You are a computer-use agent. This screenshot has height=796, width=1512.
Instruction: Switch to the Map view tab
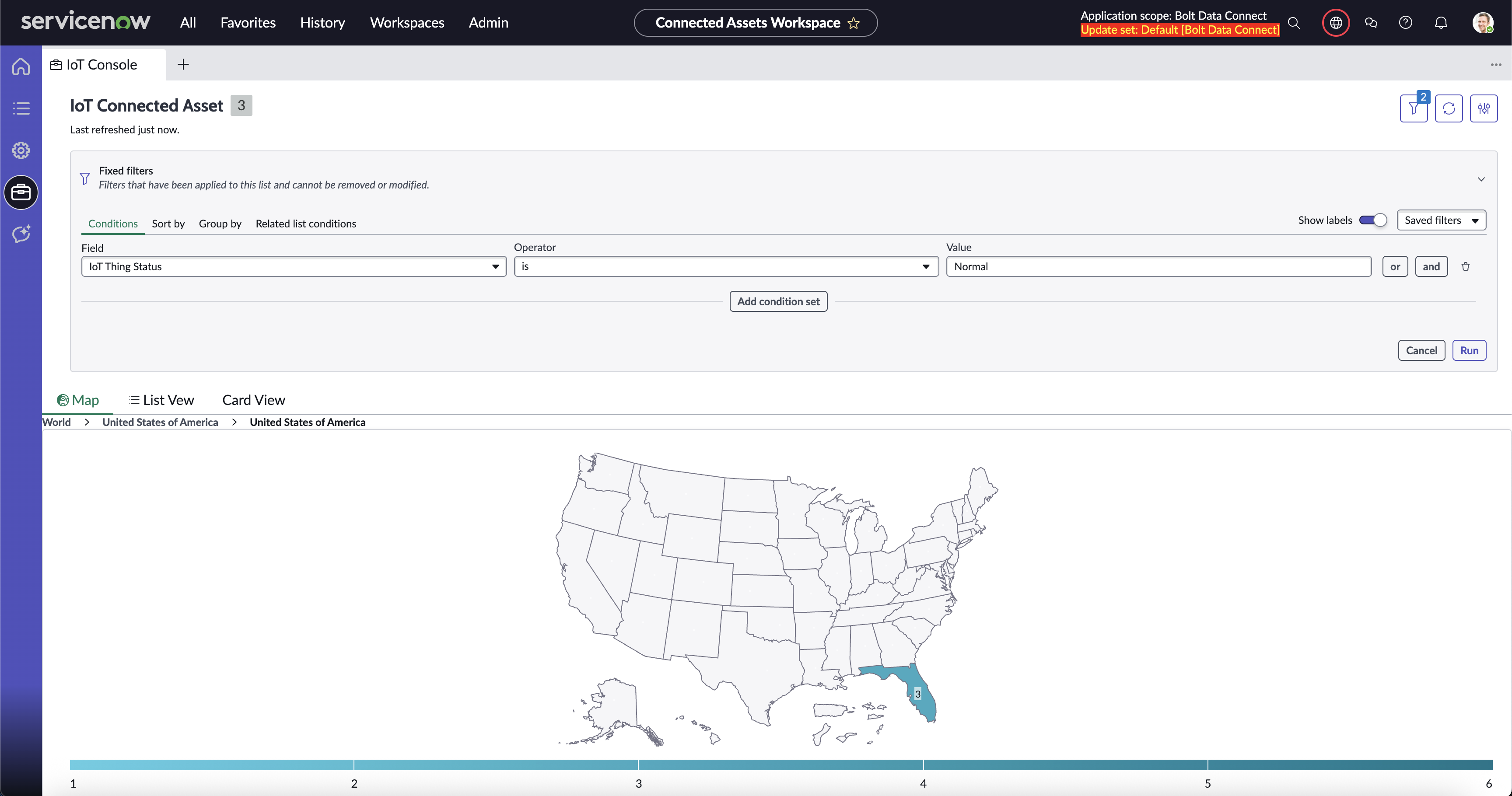coord(78,400)
